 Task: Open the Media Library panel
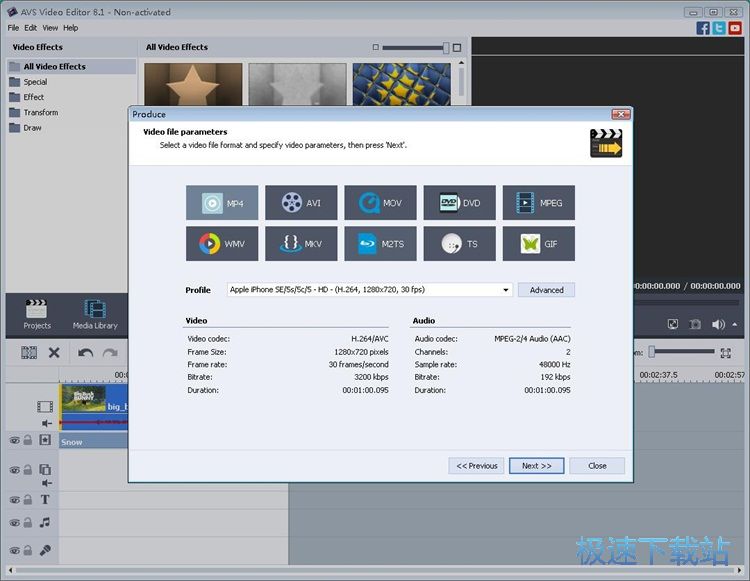[x=95, y=315]
